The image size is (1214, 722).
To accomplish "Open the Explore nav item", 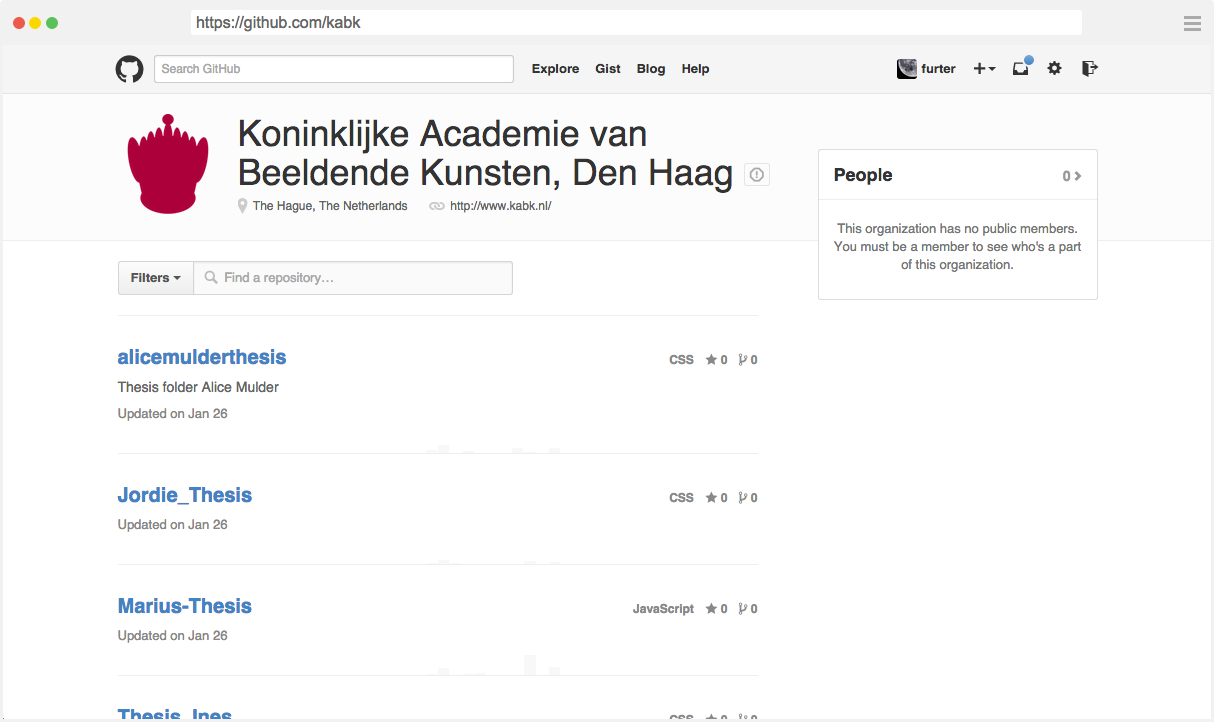I will (x=555, y=69).
